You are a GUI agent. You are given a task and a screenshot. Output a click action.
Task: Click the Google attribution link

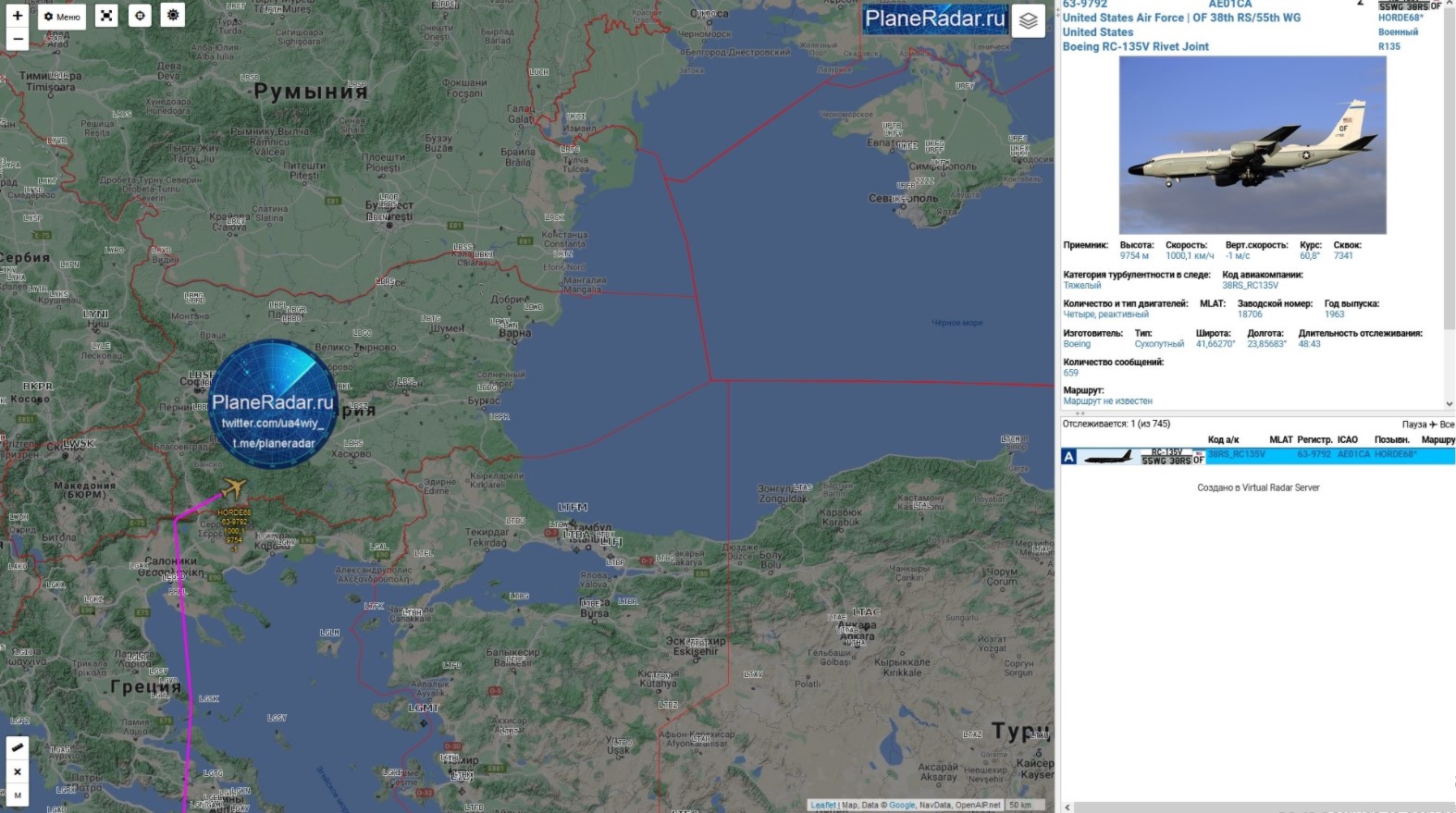(902, 805)
